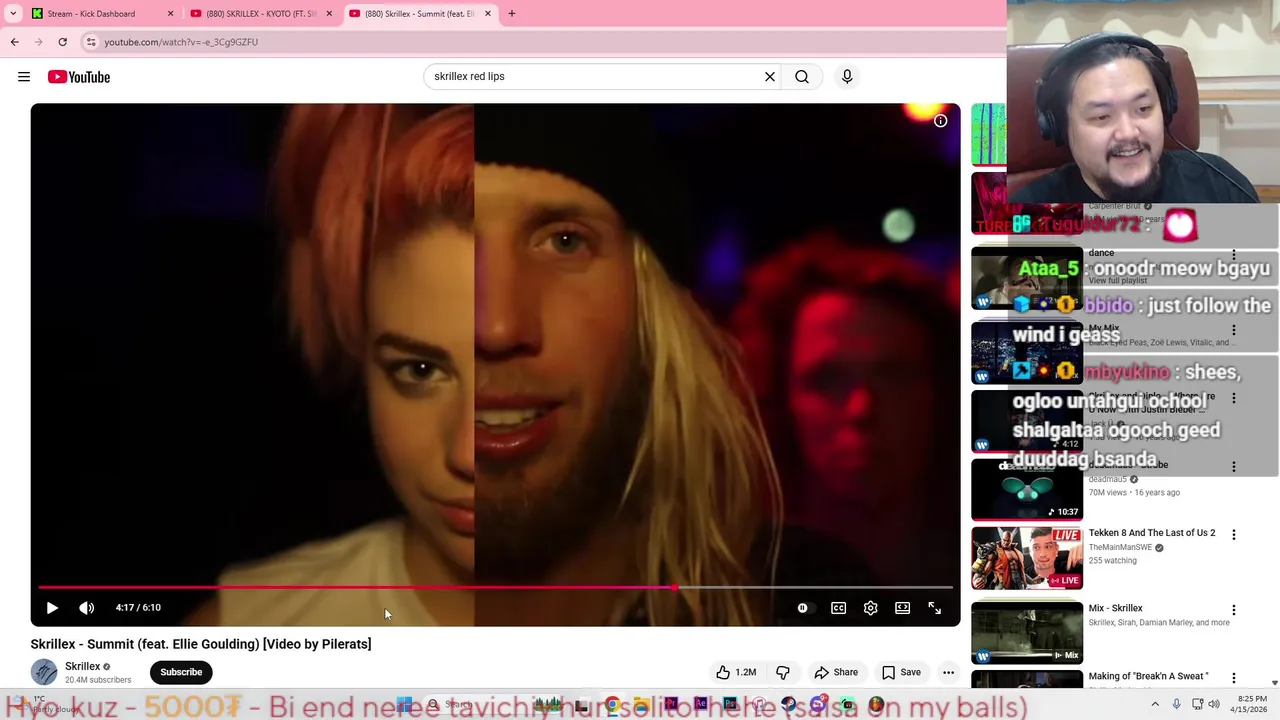
Task: Open the deadmau5 10:37 video thumbnail
Action: coord(1026,489)
